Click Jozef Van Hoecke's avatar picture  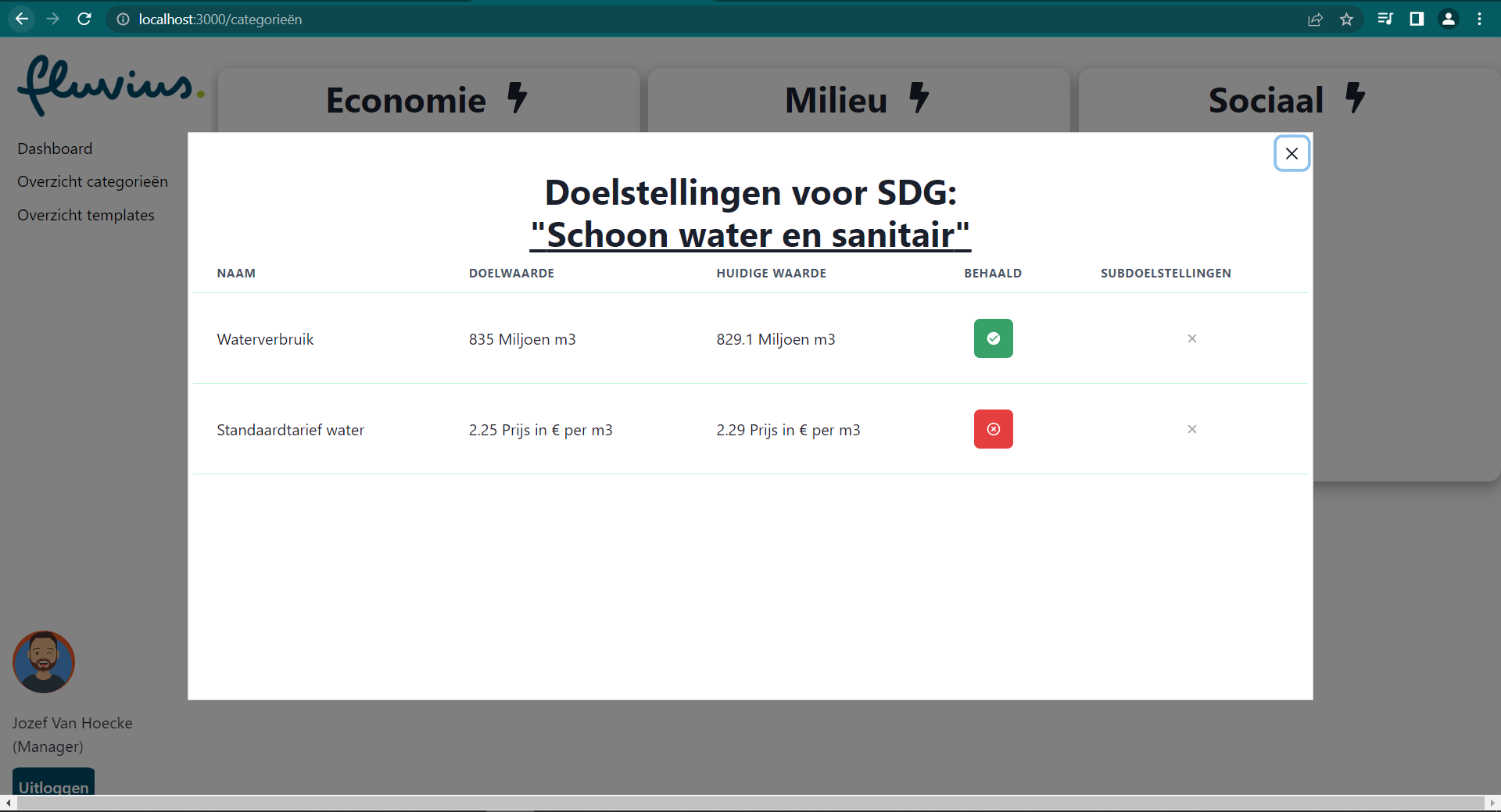(43, 662)
